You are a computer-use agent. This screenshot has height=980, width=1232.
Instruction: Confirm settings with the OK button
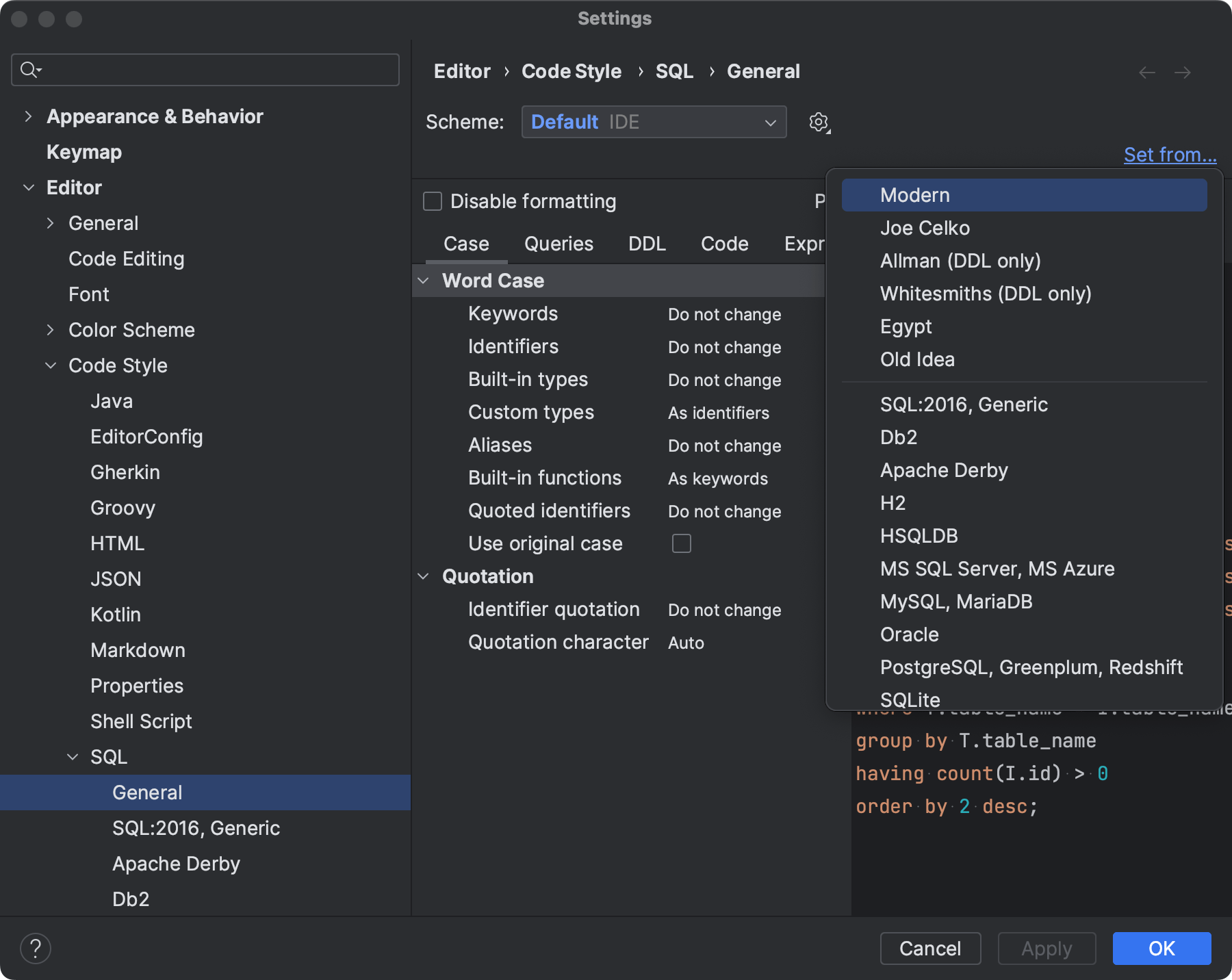pos(1161,949)
